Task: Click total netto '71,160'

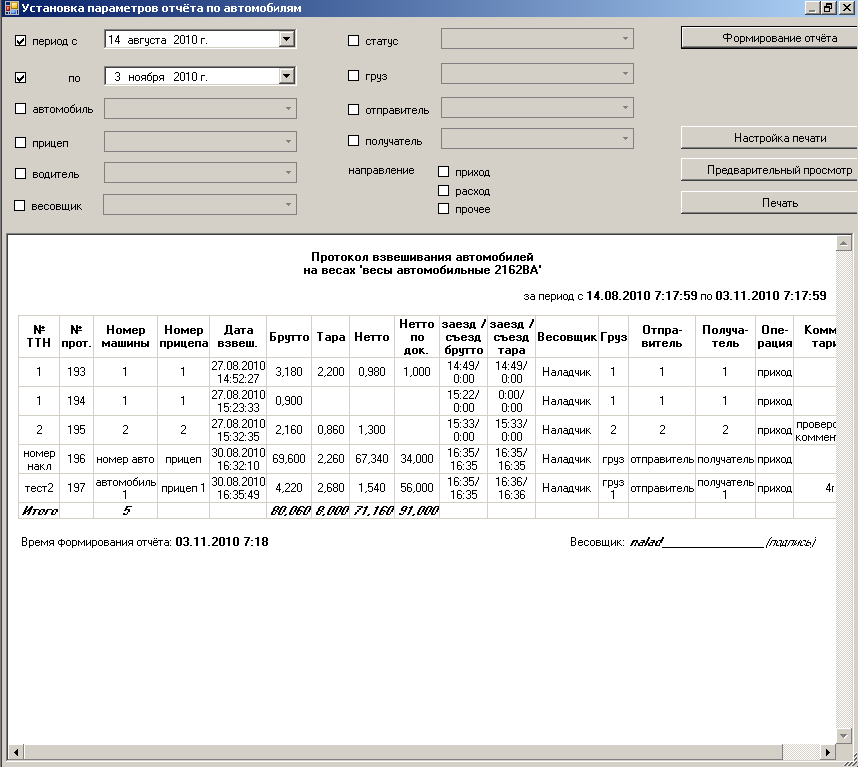Action: (x=372, y=511)
